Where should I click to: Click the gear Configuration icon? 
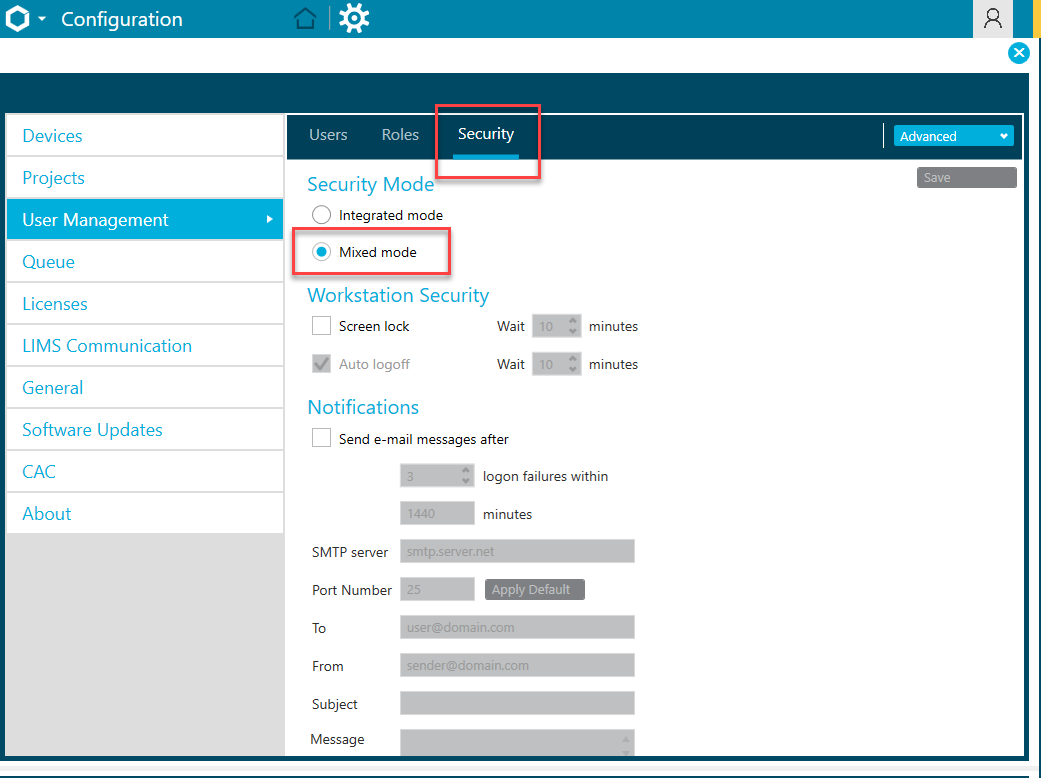click(353, 19)
